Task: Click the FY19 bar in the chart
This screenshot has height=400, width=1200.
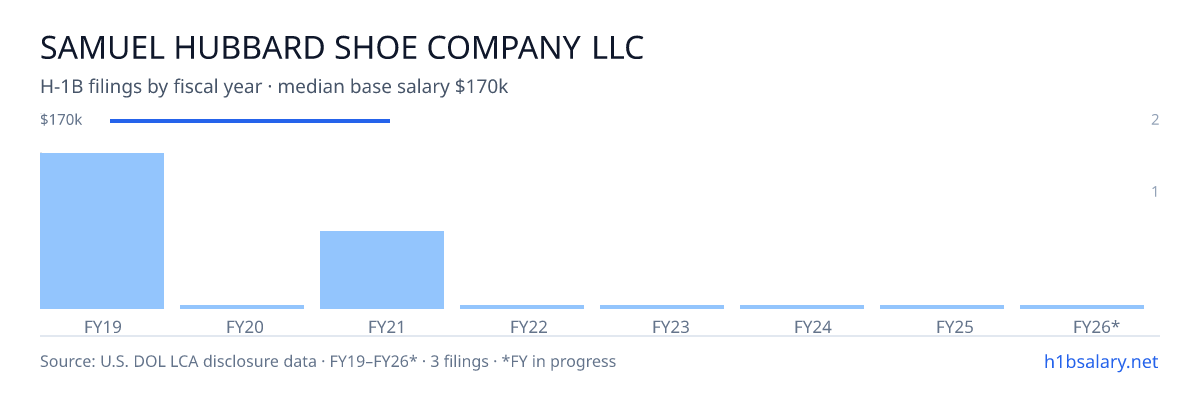Action: click(102, 231)
